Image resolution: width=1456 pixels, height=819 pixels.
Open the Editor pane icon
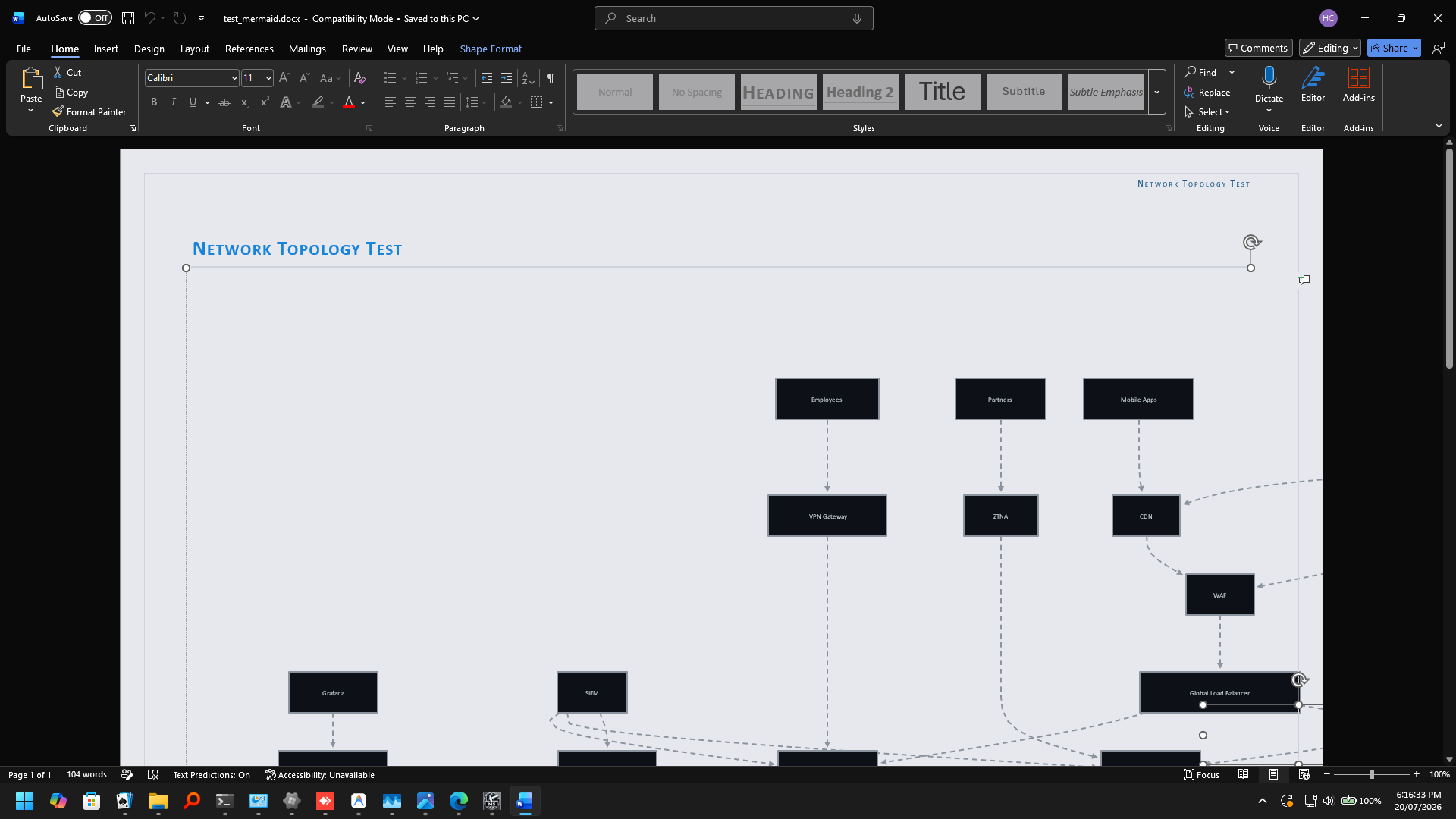click(x=1313, y=78)
